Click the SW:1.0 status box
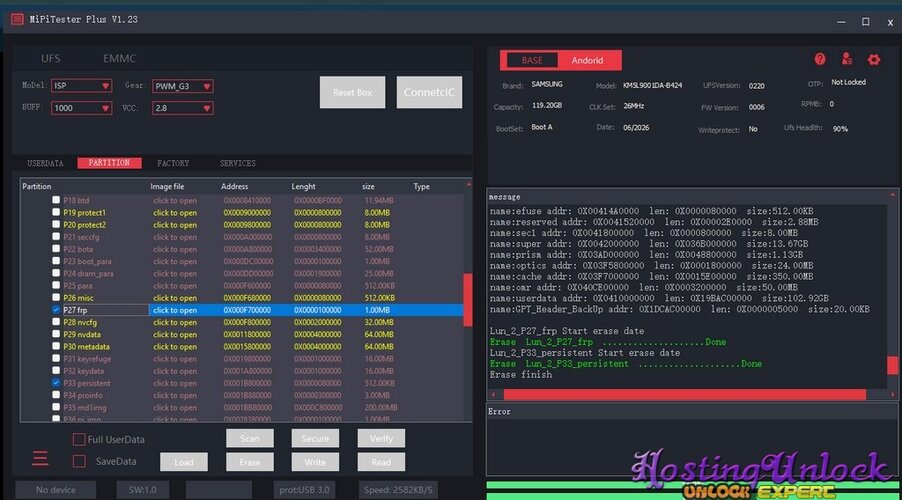Screen dimensions: 902x500 pos(143,490)
